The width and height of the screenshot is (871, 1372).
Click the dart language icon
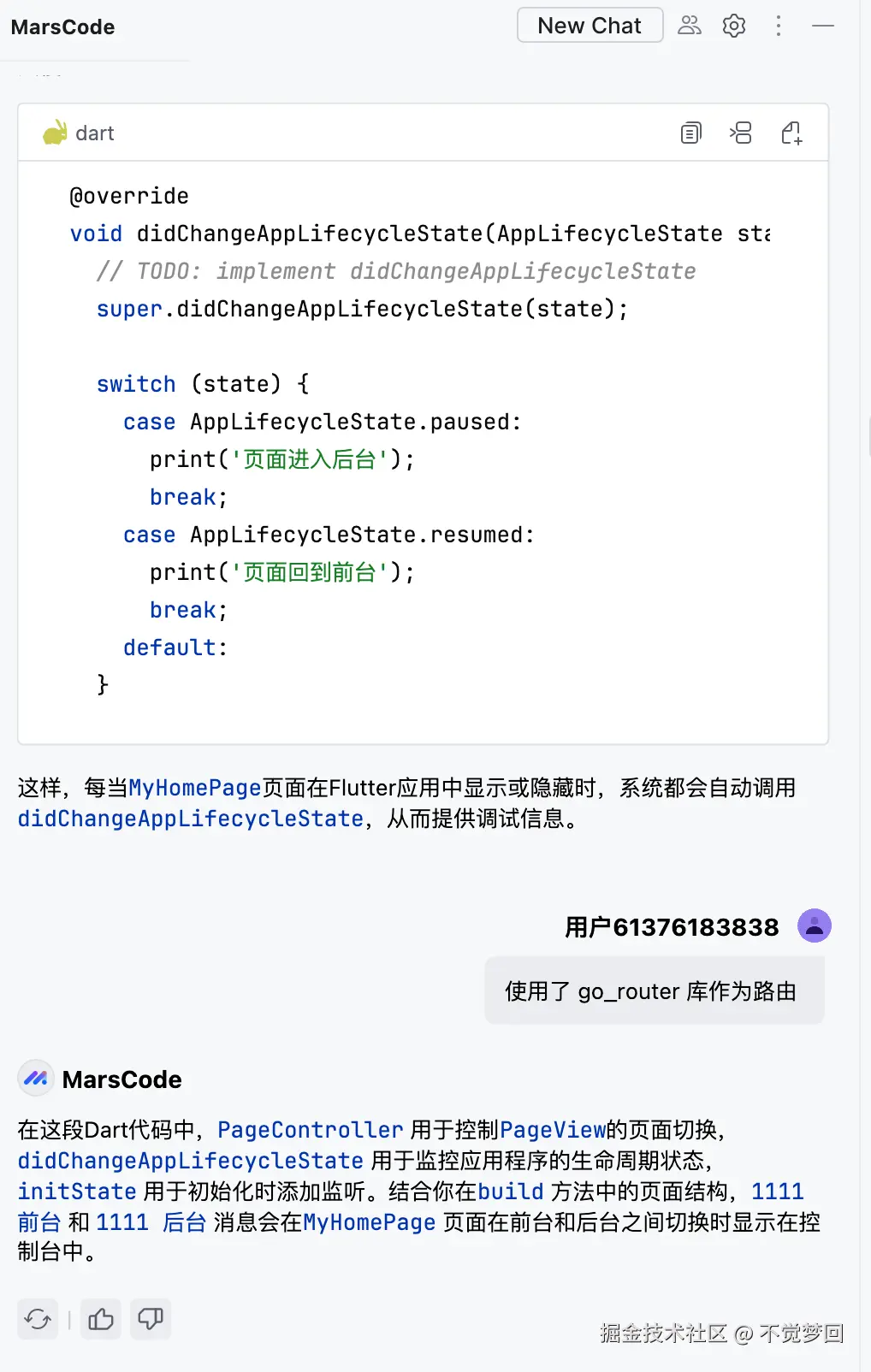coord(56,133)
